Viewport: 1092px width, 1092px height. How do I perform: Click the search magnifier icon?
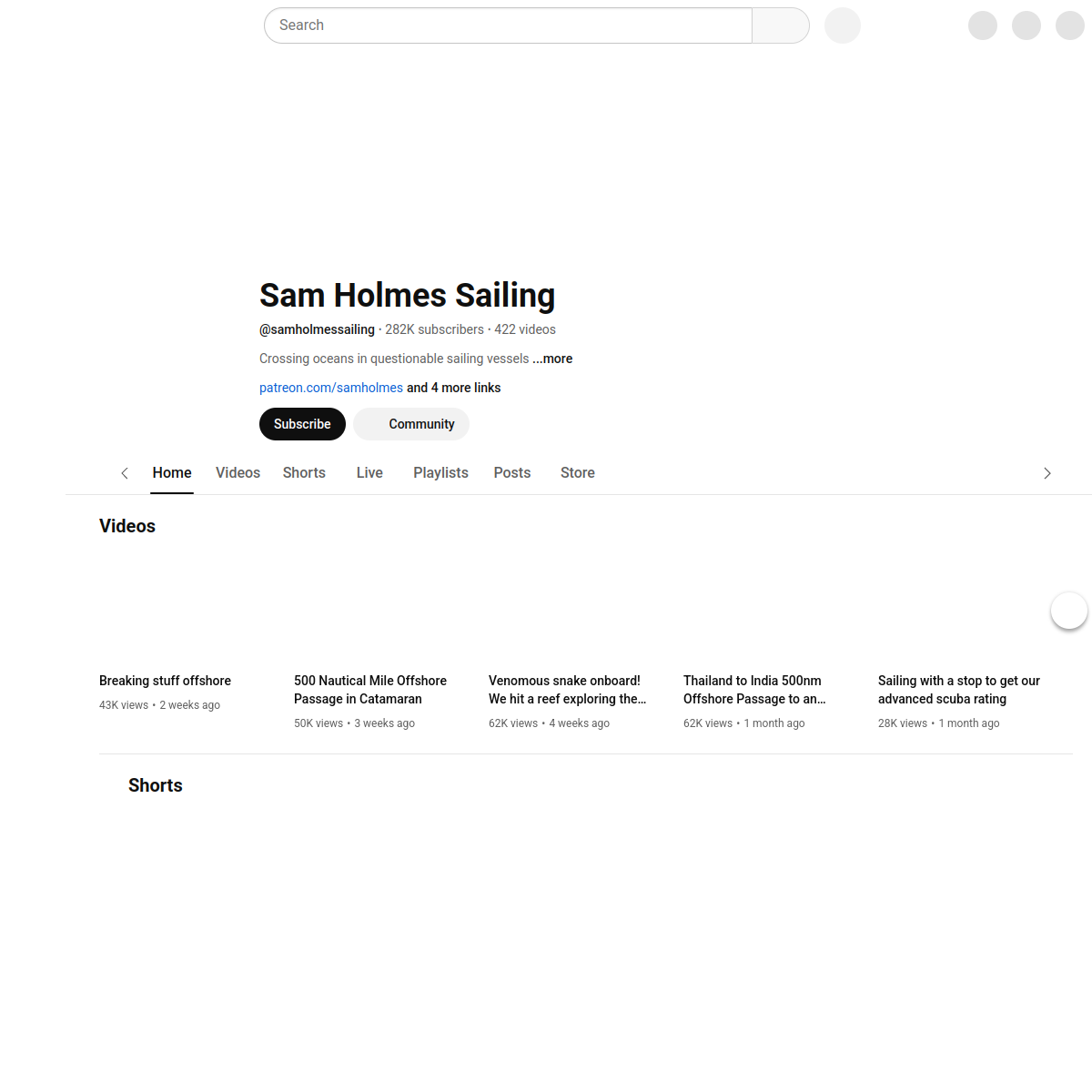pos(780,25)
